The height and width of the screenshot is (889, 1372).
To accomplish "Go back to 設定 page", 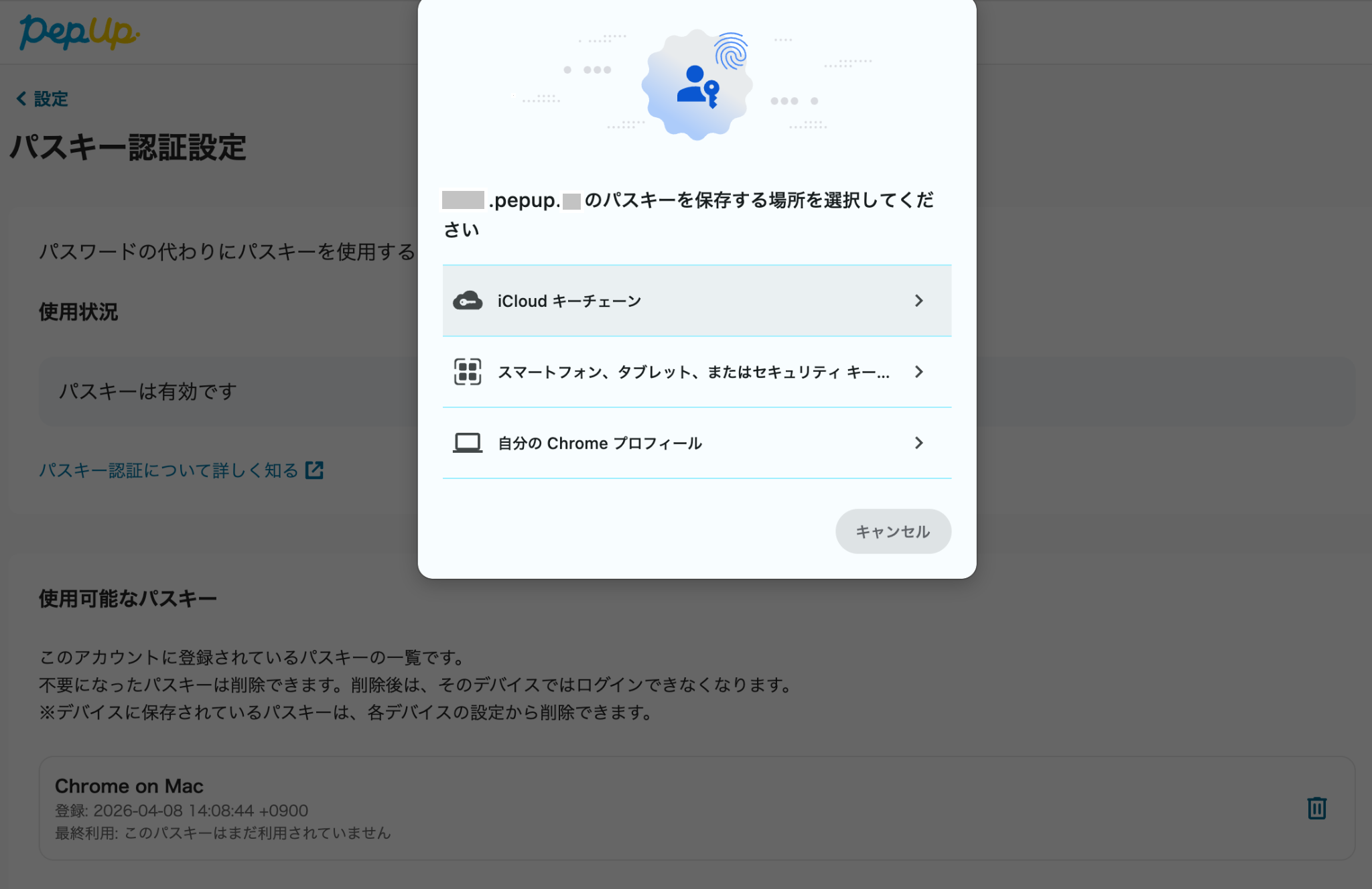I will click(43, 99).
